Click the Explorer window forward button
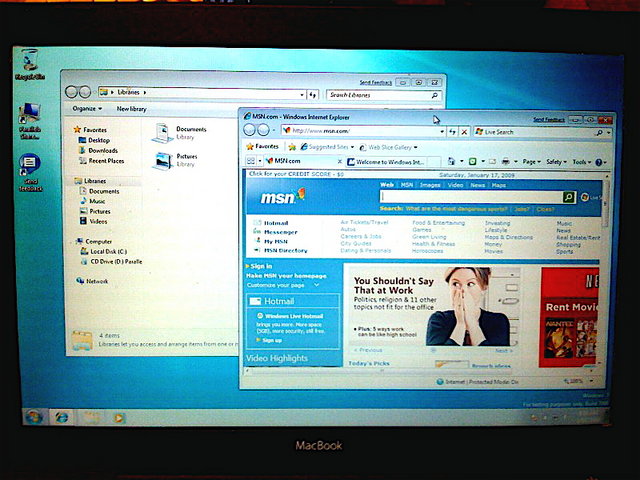 85,92
